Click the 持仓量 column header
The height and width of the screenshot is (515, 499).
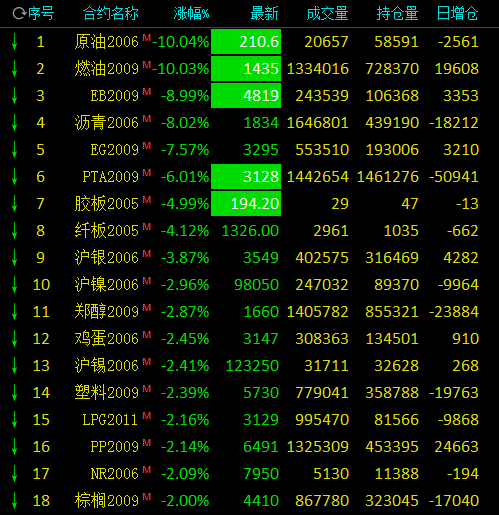(x=397, y=14)
